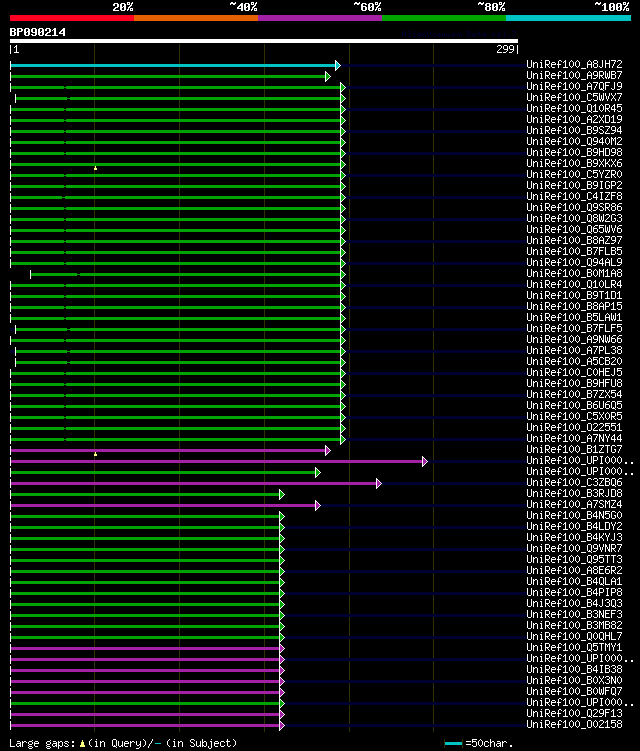The height and width of the screenshot is (751, 640).
Task: Click the purple arrowhead on the B0WFQ7 row
Action: click(282, 693)
